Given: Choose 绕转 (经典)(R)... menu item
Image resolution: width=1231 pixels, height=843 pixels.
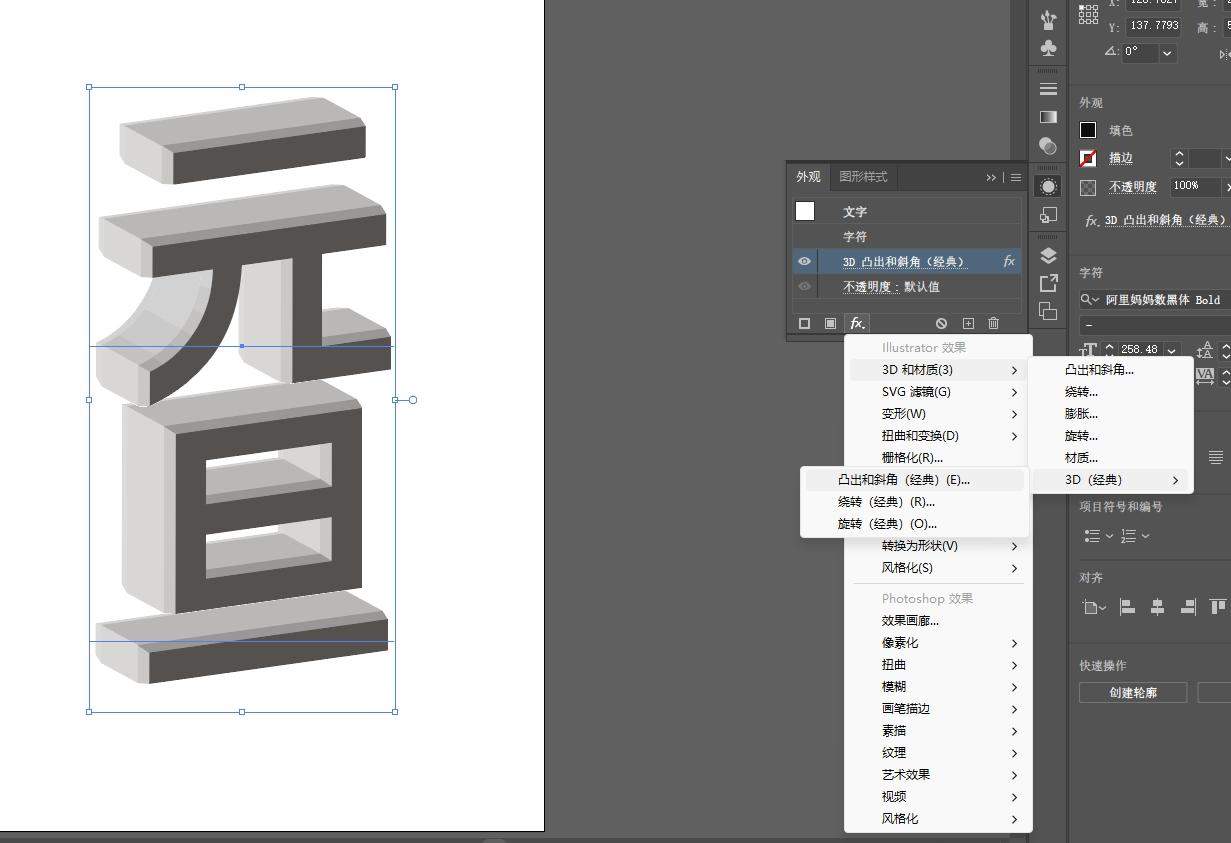Looking at the screenshot, I should pyautogui.click(x=915, y=502).
